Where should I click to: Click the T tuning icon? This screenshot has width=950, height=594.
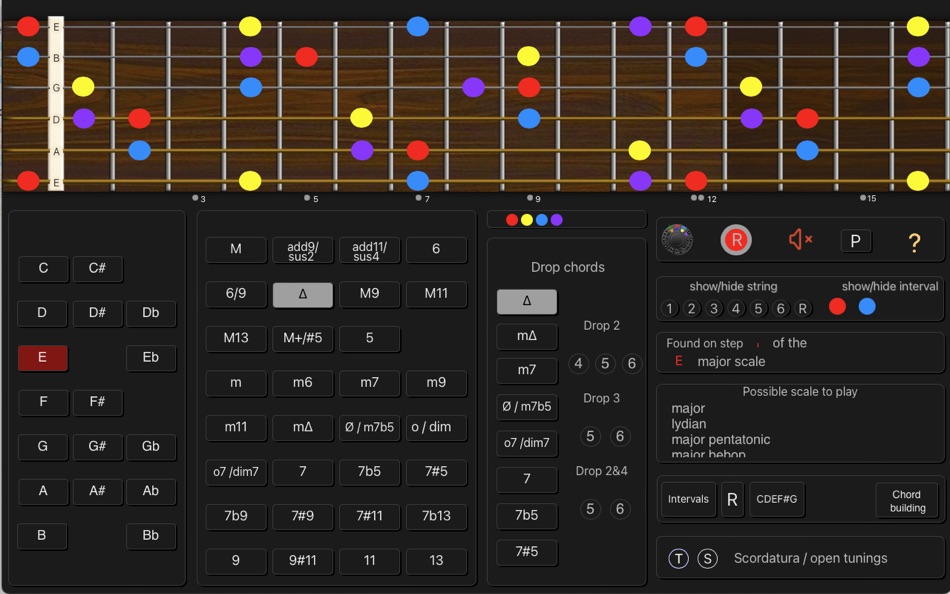tap(679, 558)
